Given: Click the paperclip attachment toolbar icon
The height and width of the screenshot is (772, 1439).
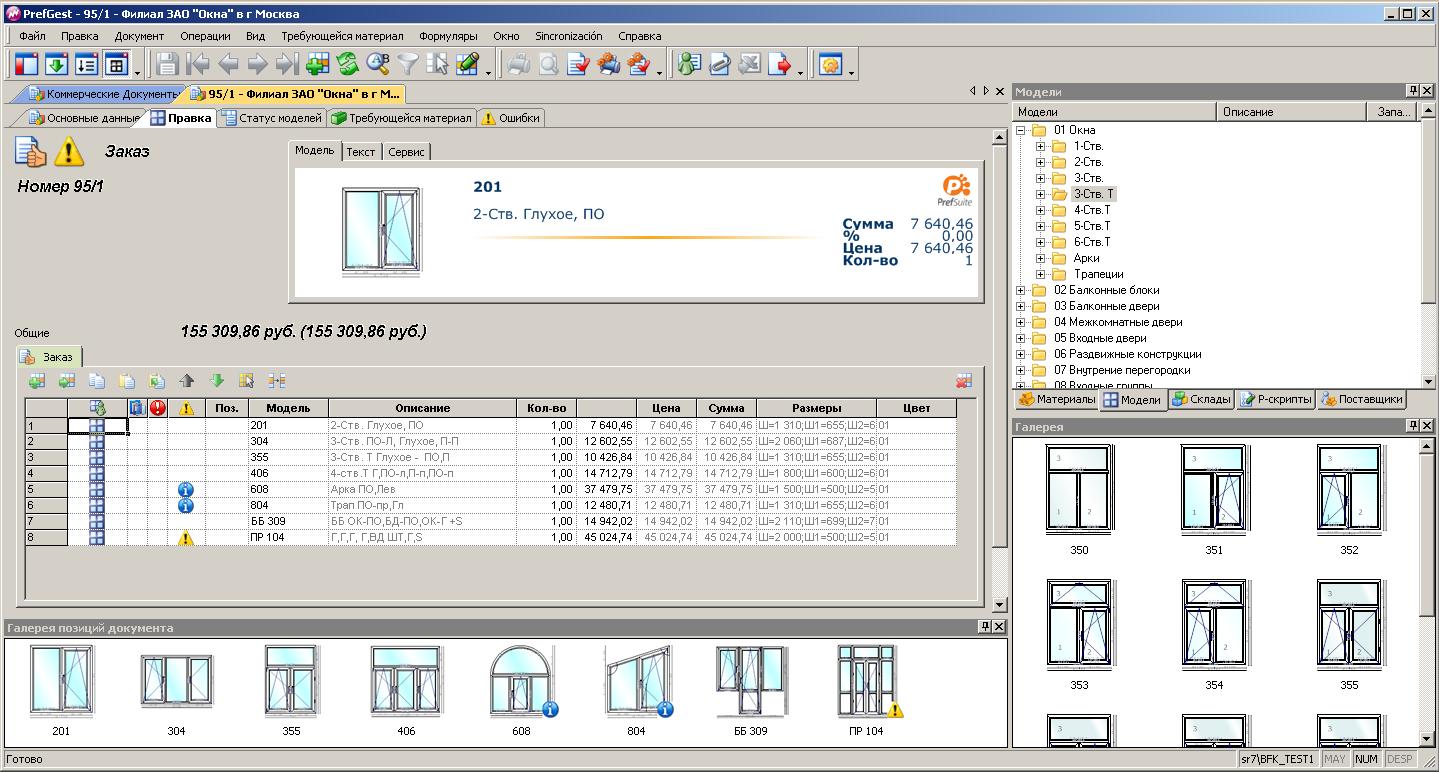Looking at the screenshot, I should [x=719, y=65].
